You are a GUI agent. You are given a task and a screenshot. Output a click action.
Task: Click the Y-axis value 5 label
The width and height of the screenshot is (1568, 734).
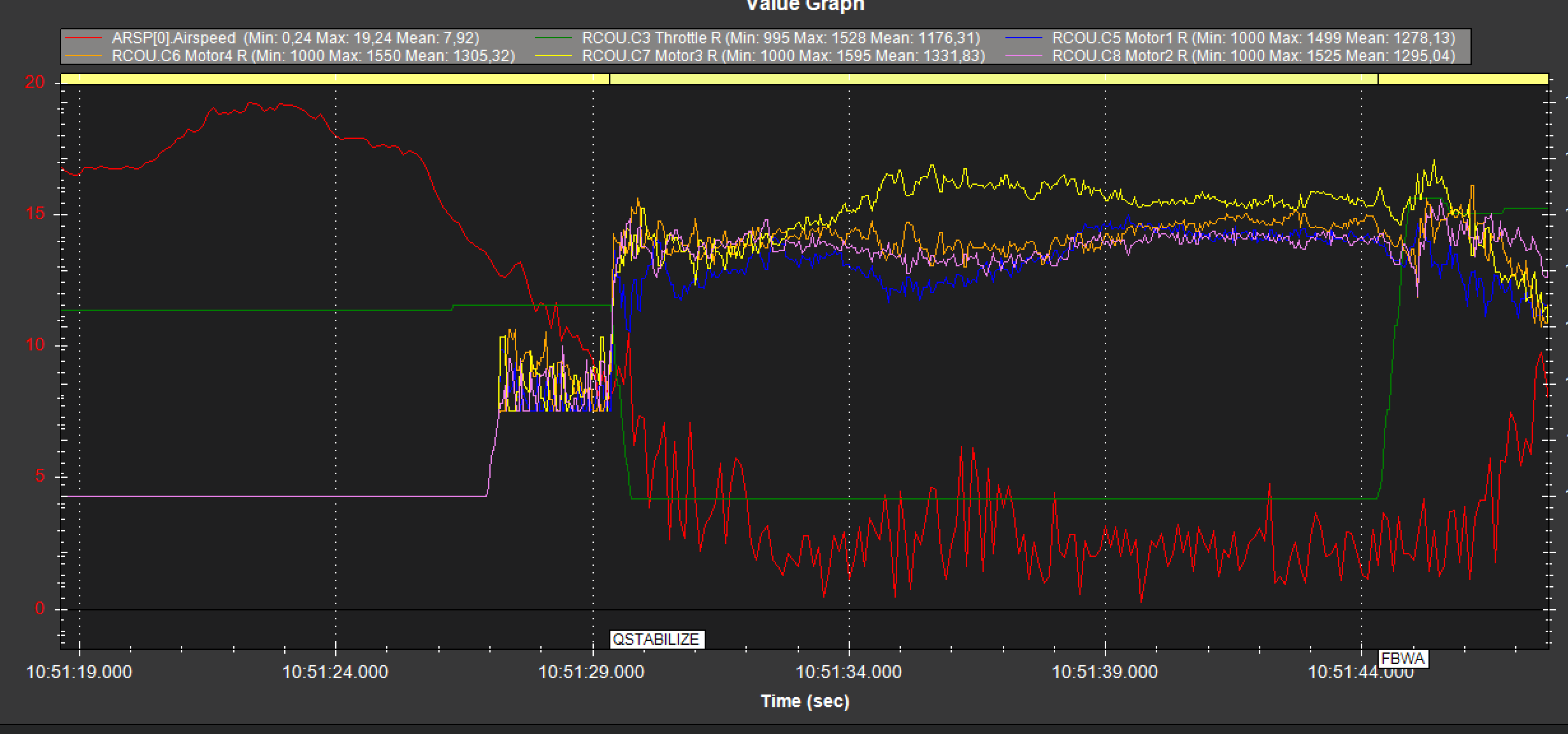click(x=40, y=476)
